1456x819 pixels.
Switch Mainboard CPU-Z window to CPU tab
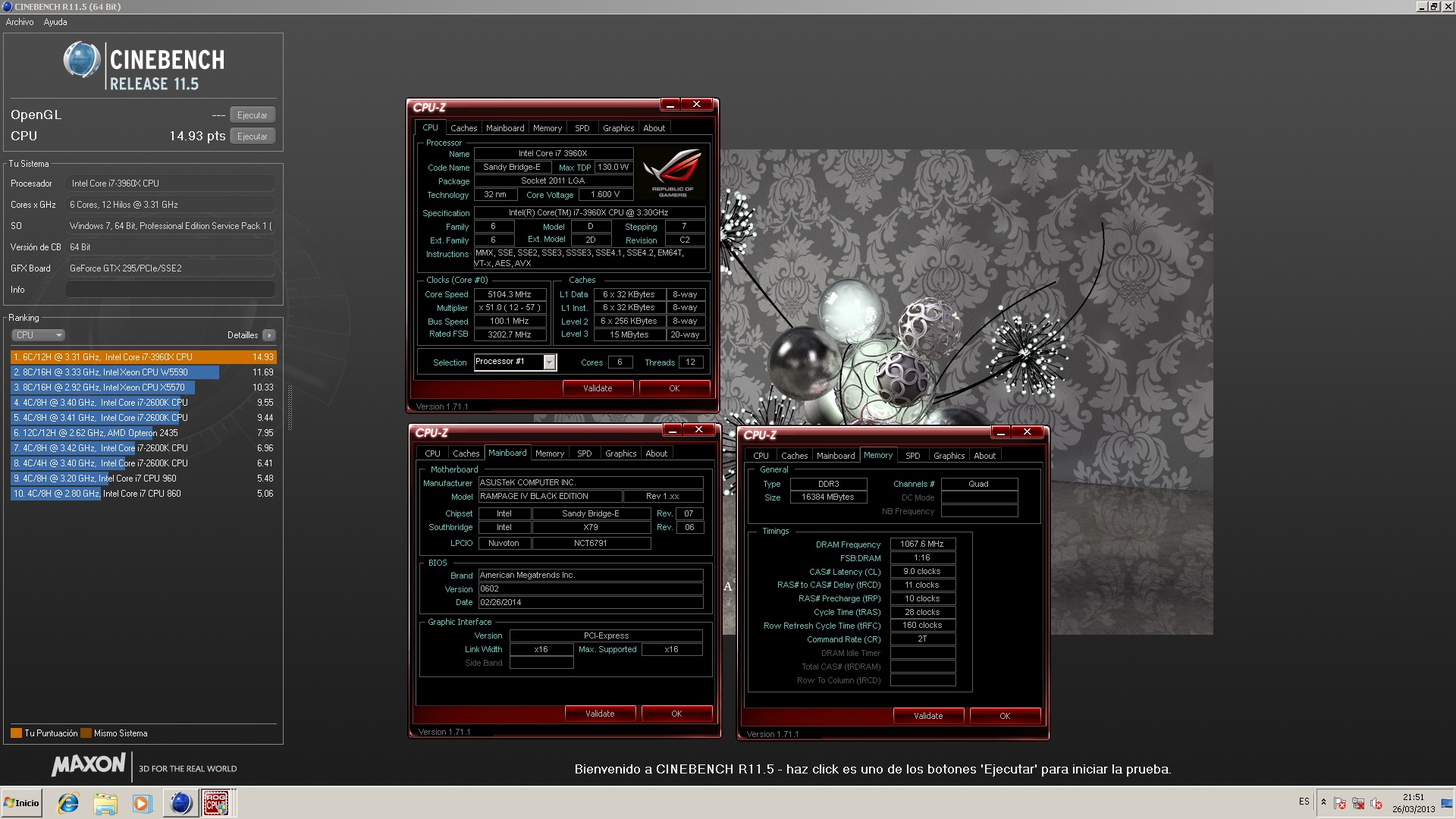[x=432, y=453]
